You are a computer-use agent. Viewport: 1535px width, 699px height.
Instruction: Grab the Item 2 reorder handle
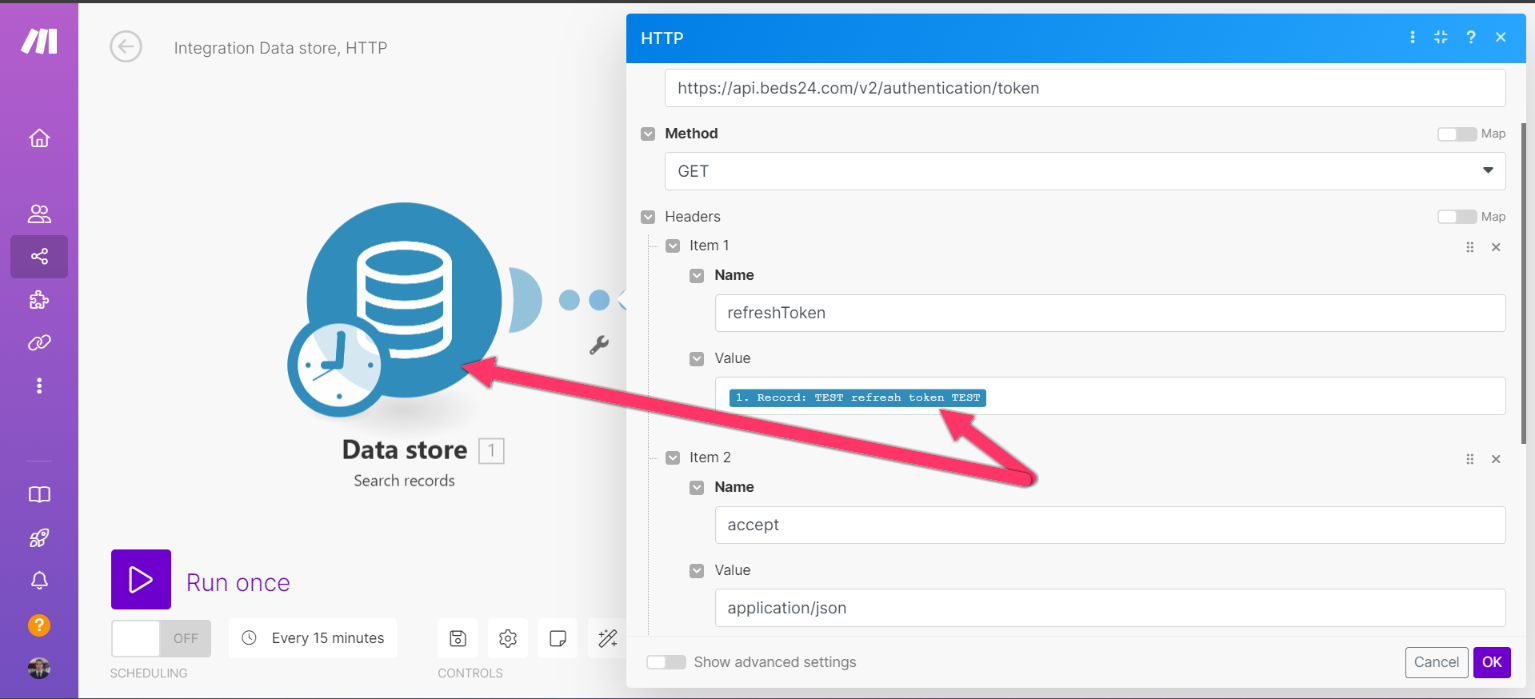tap(1470, 459)
